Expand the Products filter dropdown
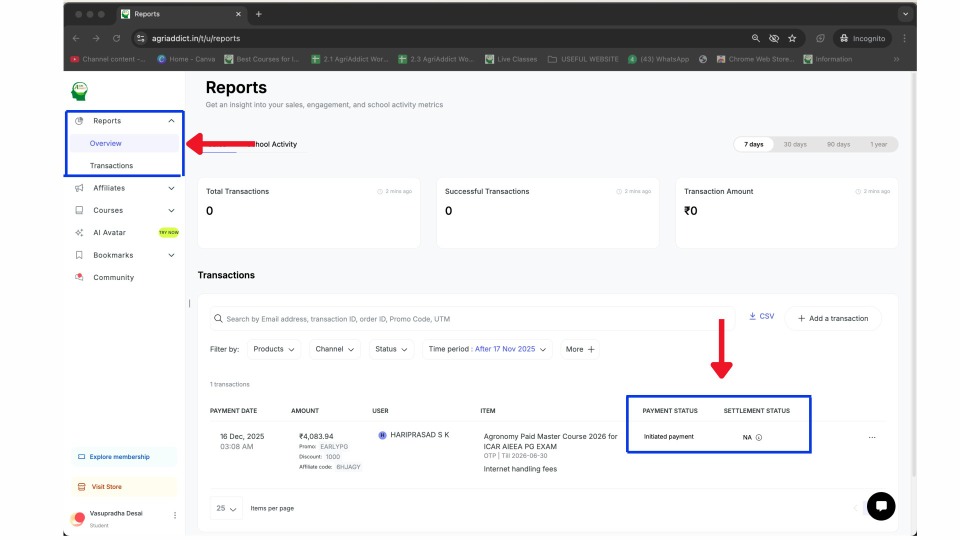 pos(275,349)
